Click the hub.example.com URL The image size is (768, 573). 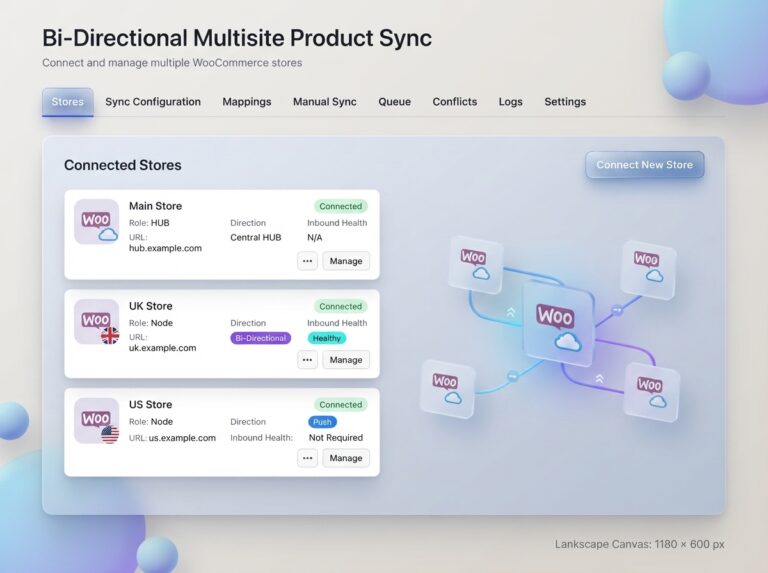[166, 248]
